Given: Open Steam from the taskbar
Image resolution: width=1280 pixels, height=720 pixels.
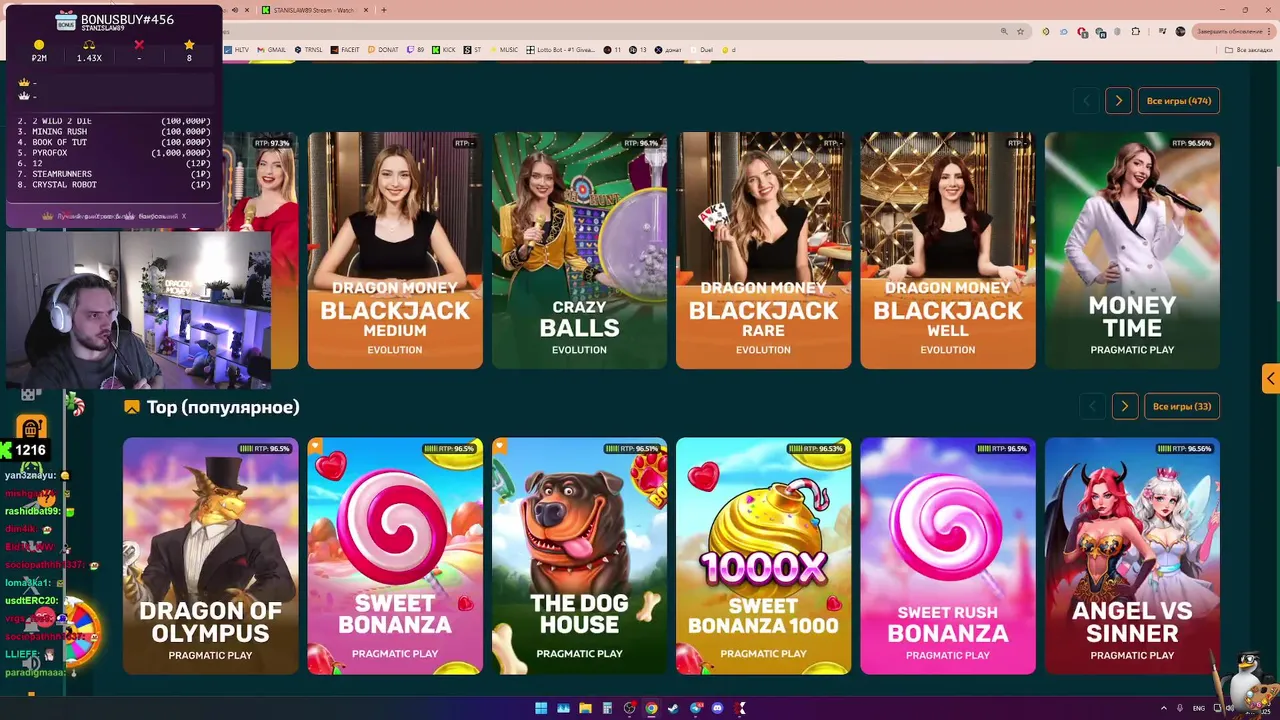Looking at the screenshot, I should 673,708.
